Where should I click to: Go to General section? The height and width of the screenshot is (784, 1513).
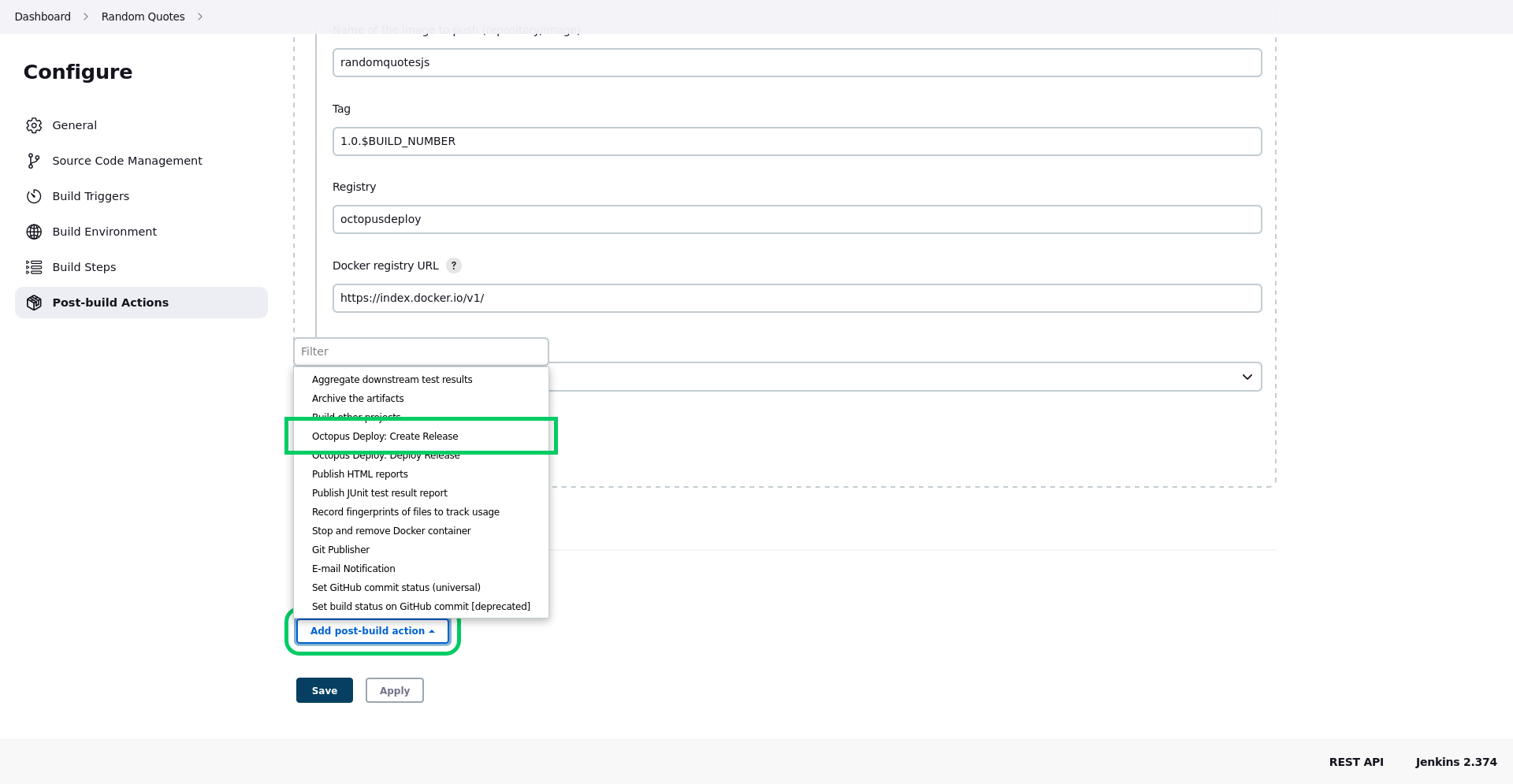[x=142, y=125]
